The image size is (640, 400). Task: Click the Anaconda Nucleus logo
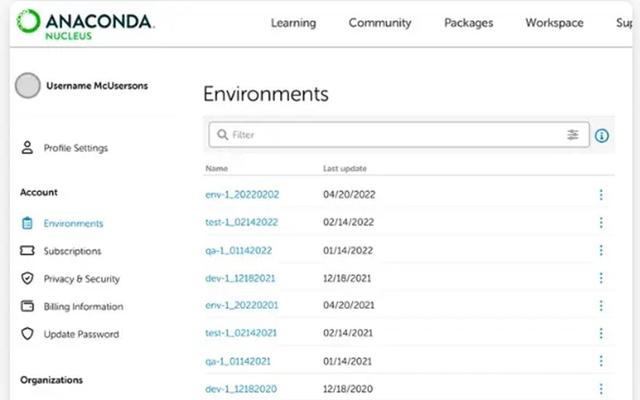86,24
